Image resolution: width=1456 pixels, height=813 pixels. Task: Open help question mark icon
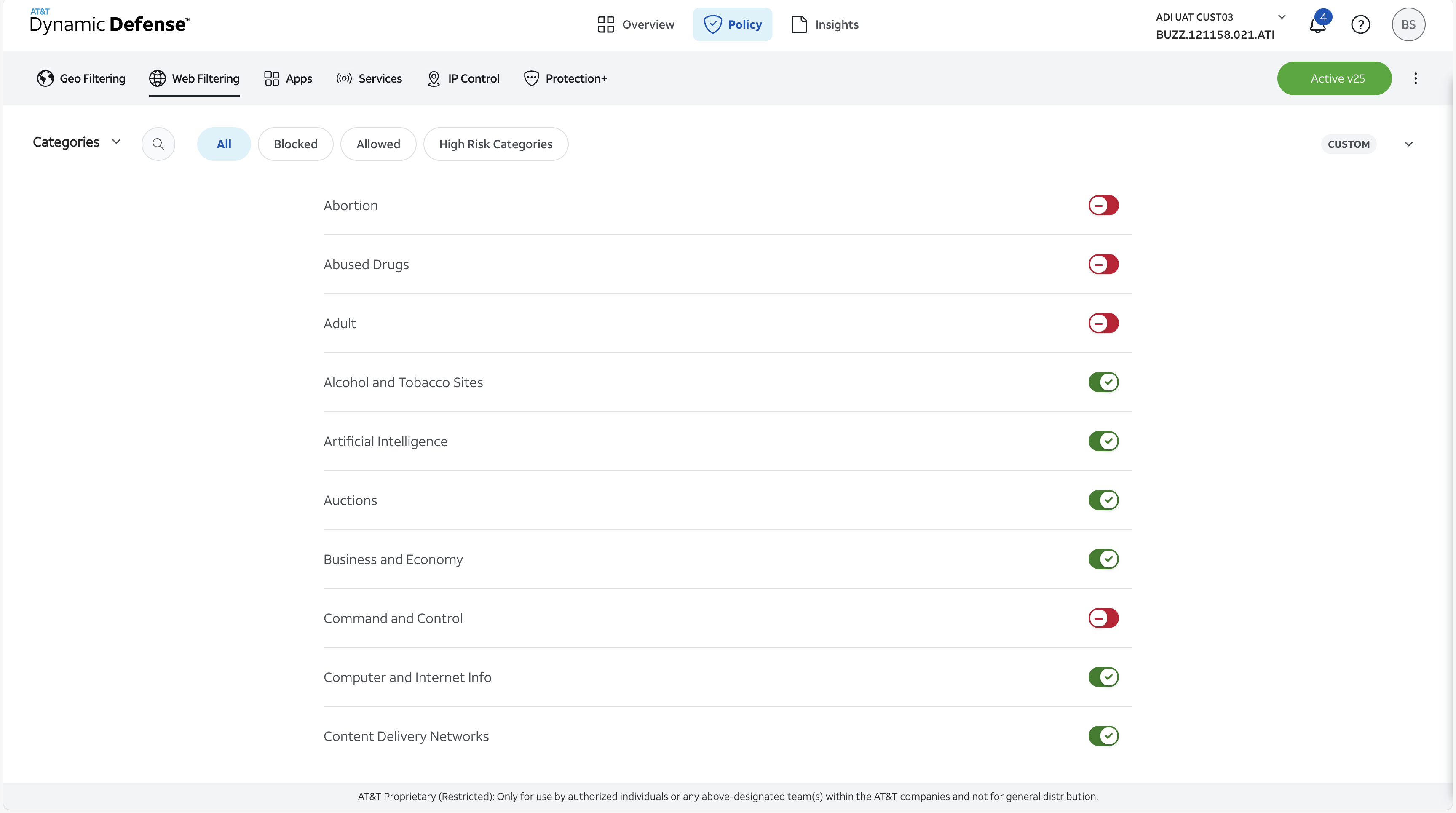1360,24
